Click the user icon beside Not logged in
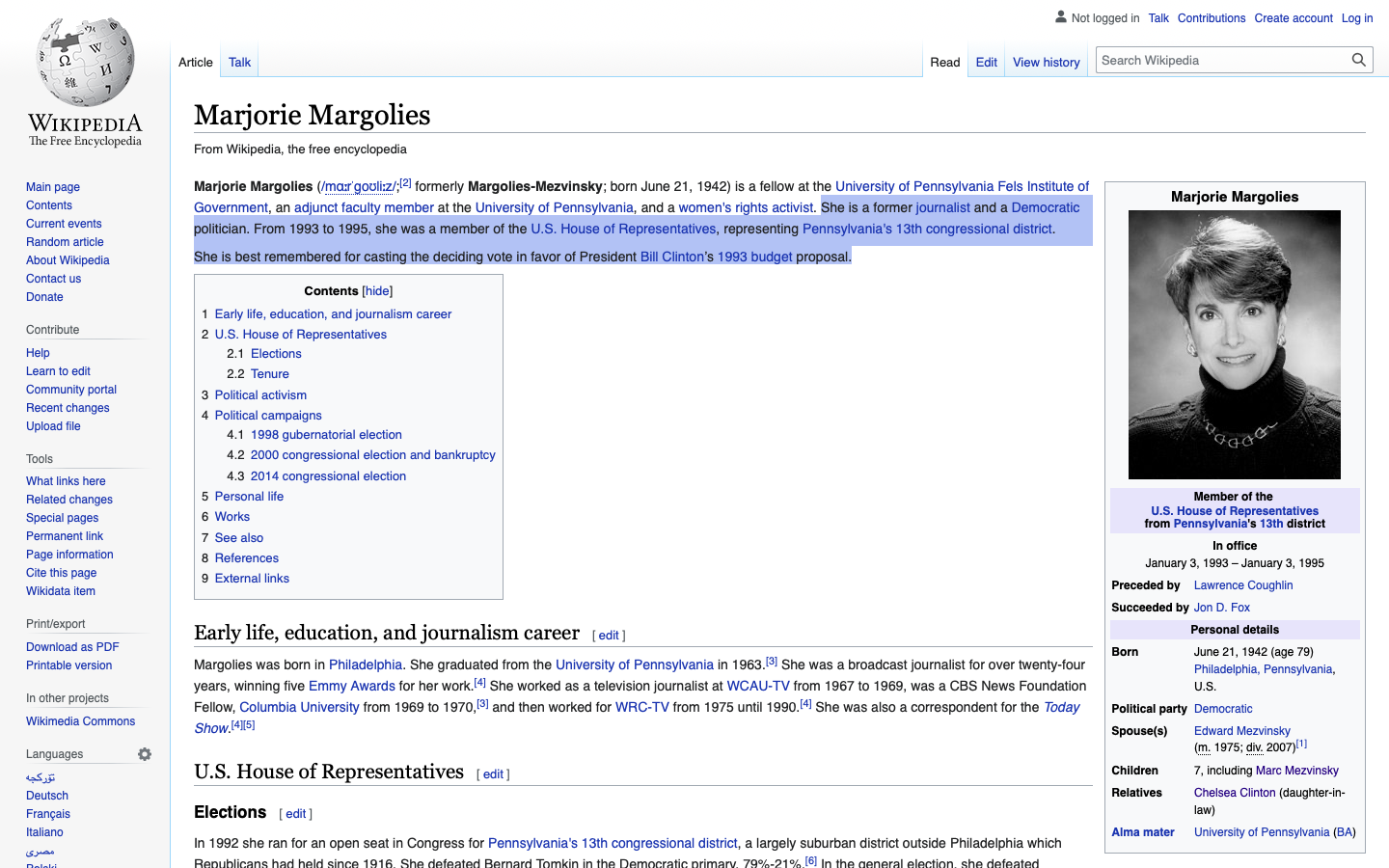Image resolution: width=1389 pixels, height=868 pixels. tap(1061, 17)
